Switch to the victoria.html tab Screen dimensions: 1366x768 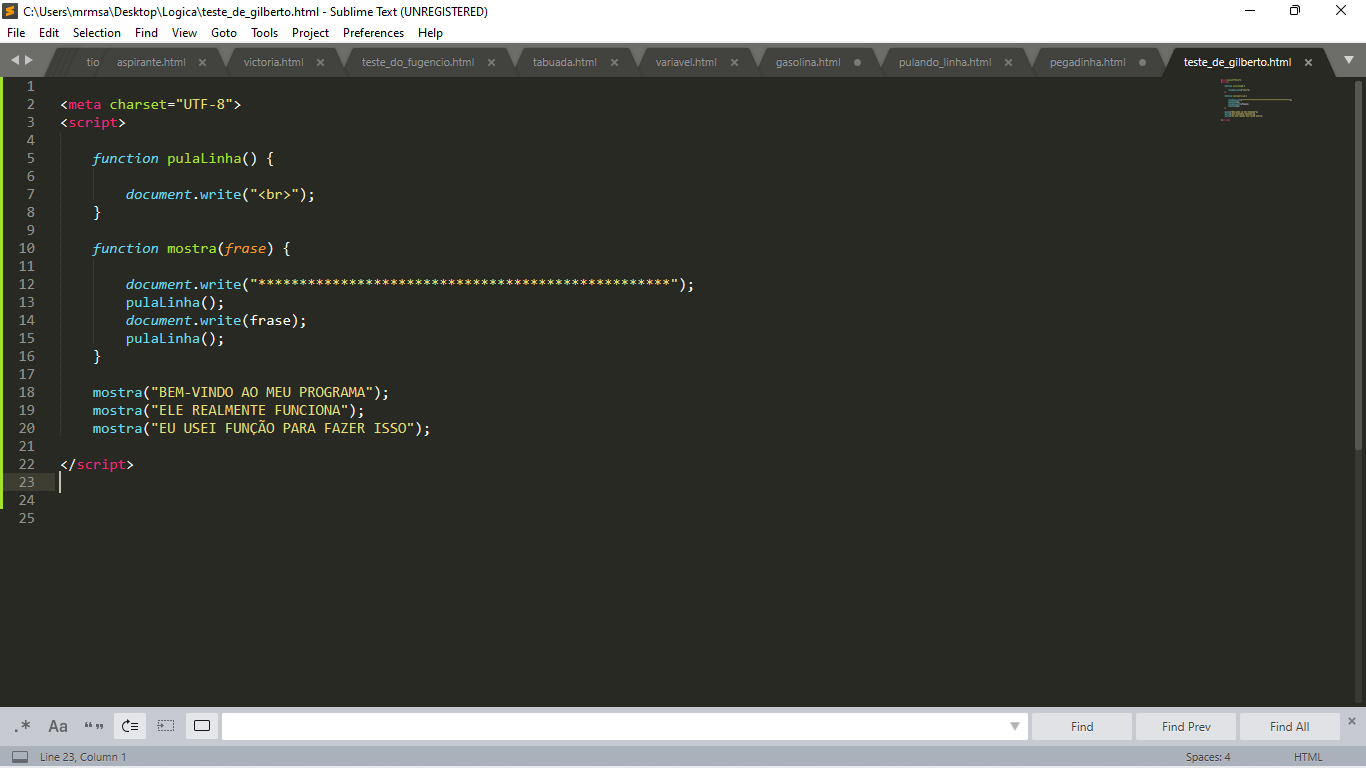pyautogui.click(x=273, y=62)
